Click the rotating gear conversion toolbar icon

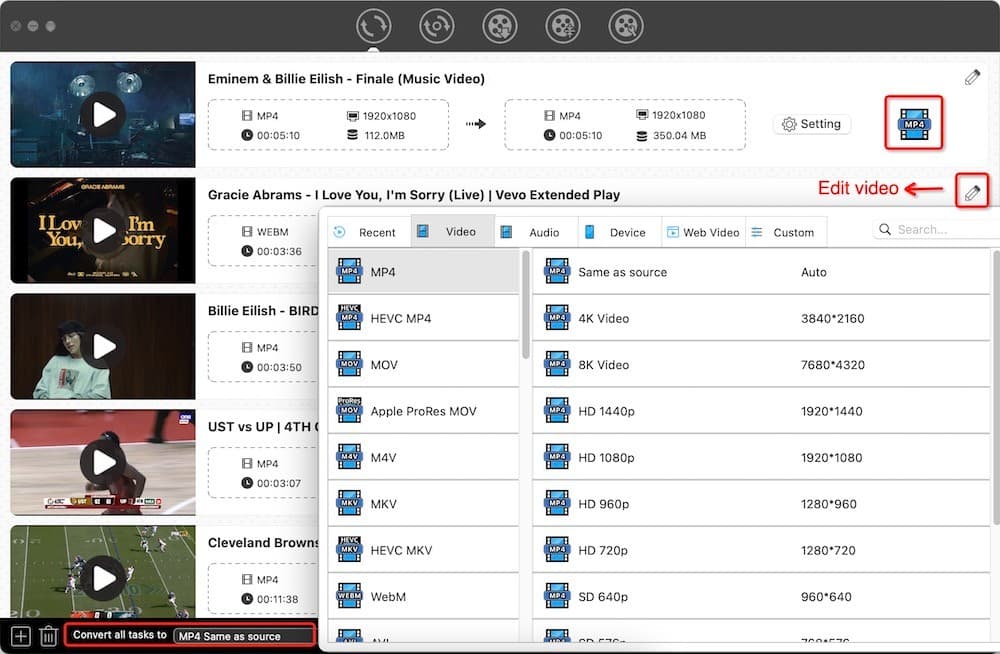tap(436, 26)
